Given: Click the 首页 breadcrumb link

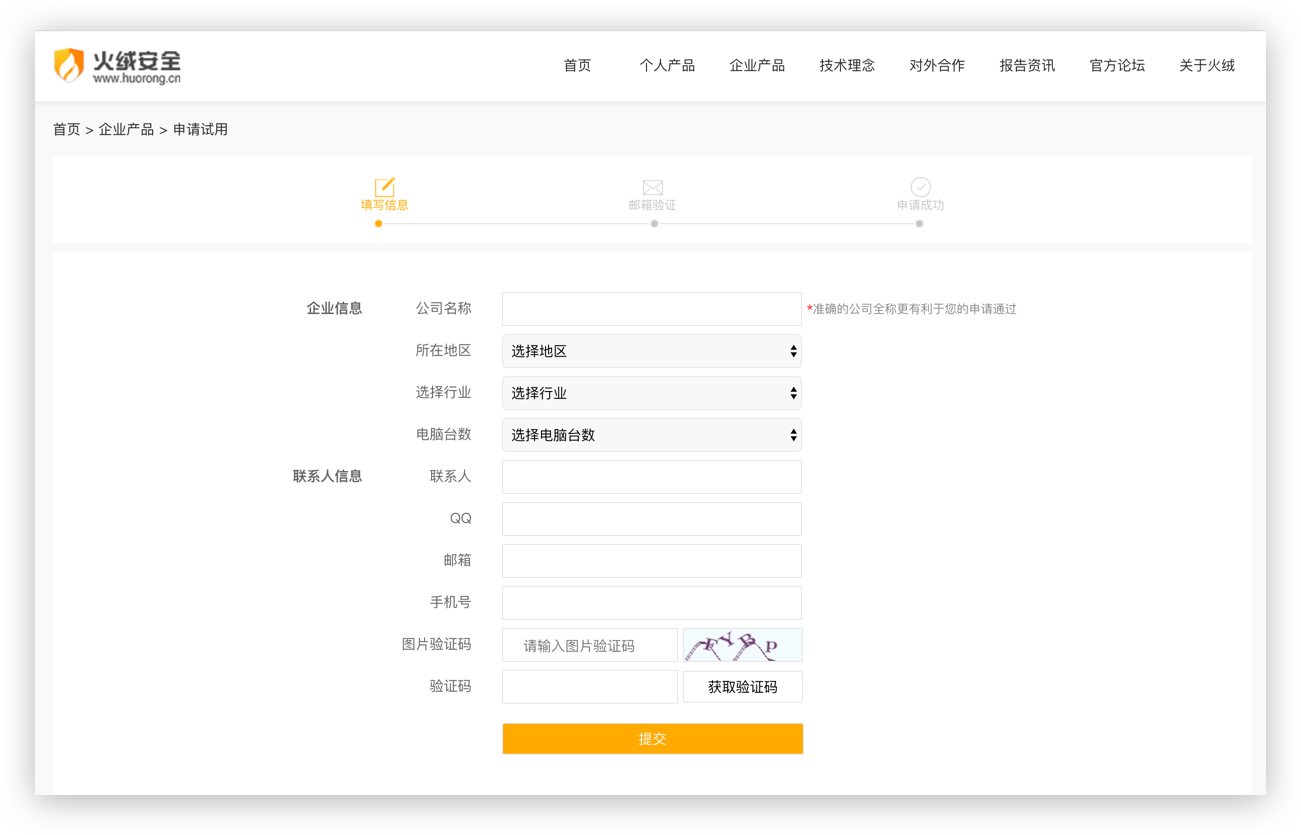Looking at the screenshot, I should [x=67, y=129].
